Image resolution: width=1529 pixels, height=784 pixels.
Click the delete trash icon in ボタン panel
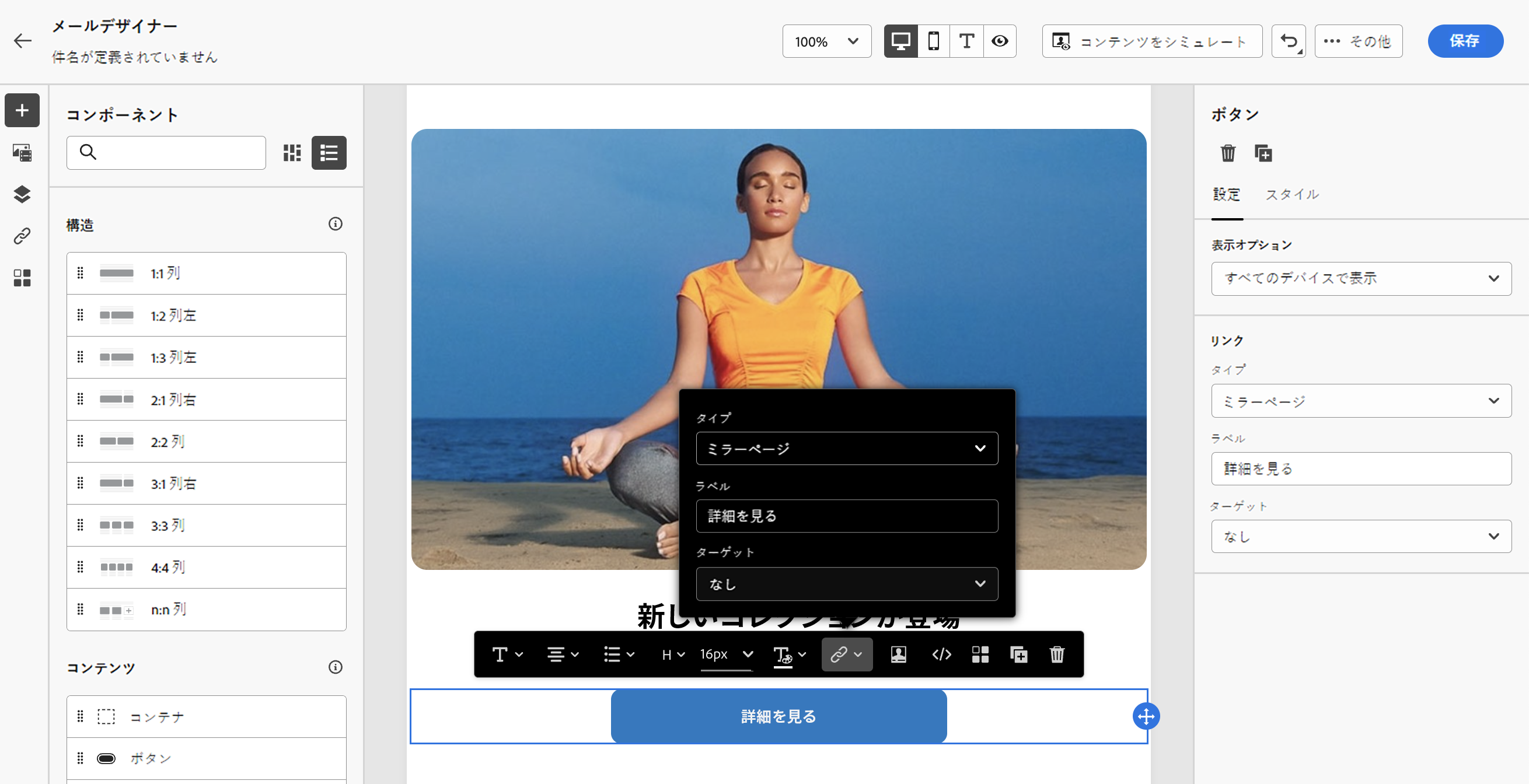(x=1227, y=153)
